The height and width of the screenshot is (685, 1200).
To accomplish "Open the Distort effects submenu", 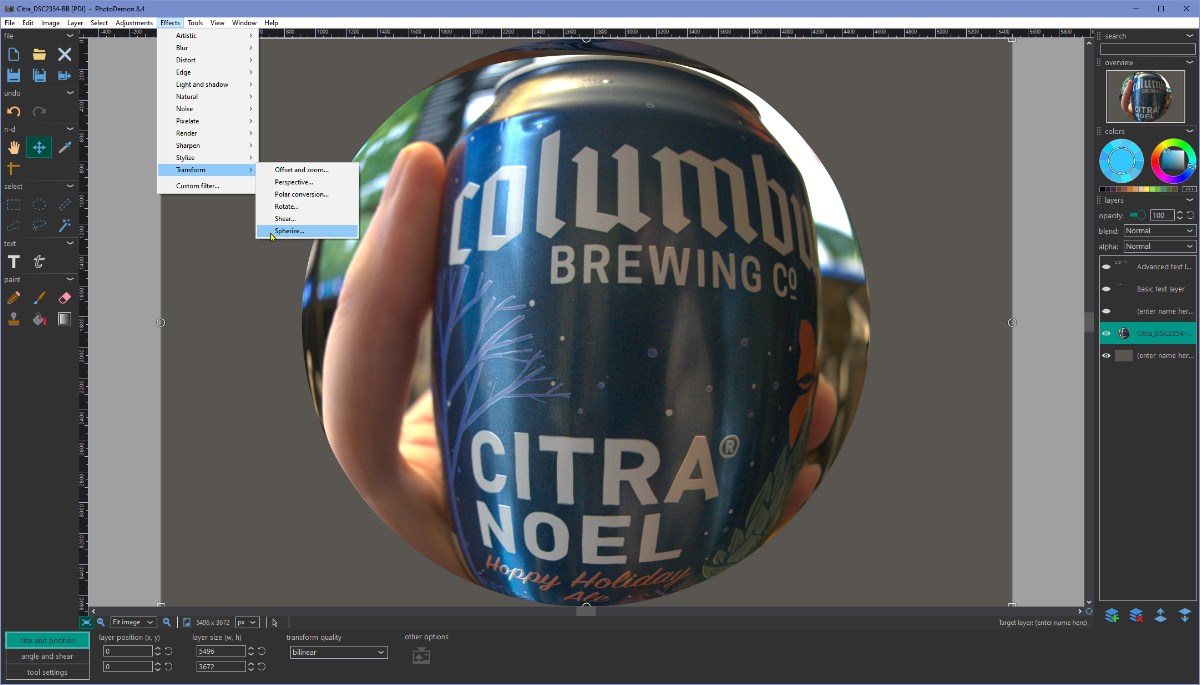I will 208,60.
